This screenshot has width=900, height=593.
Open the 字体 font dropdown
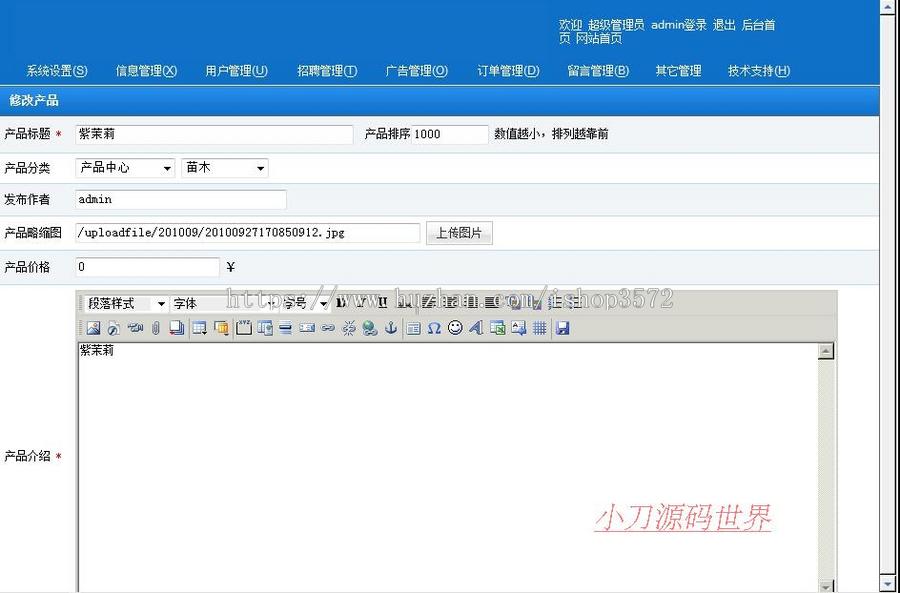(224, 303)
